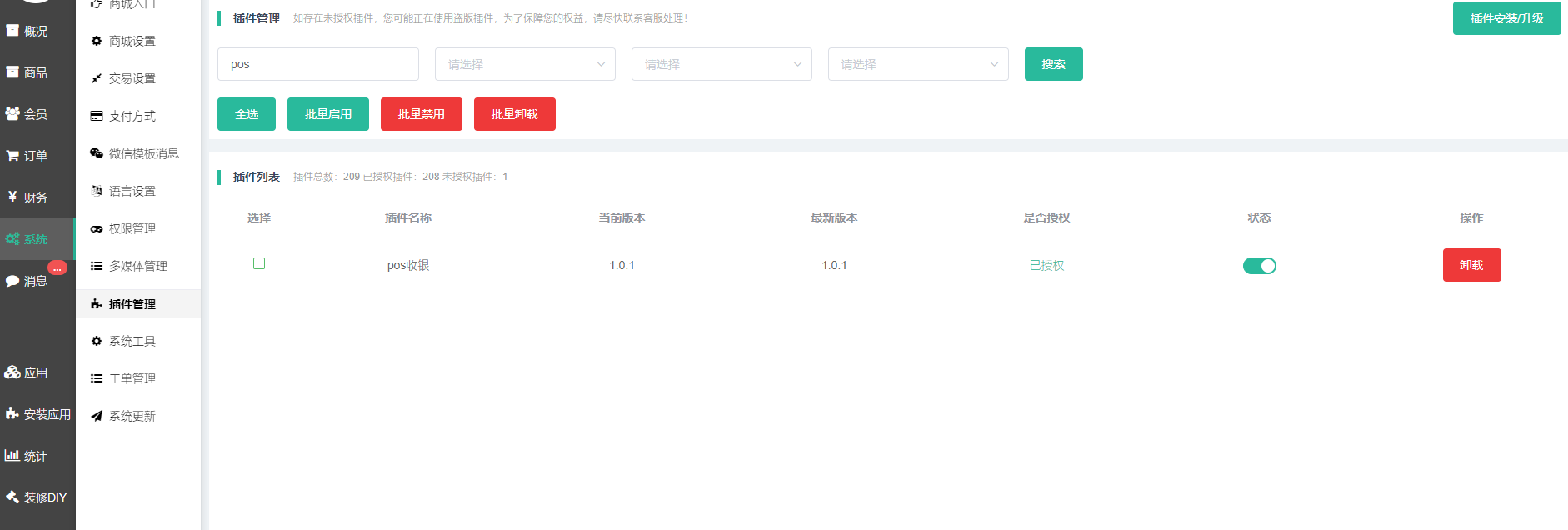Open 权限管理 in the submenu
The image size is (1568, 530).
(x=132, y=228)
